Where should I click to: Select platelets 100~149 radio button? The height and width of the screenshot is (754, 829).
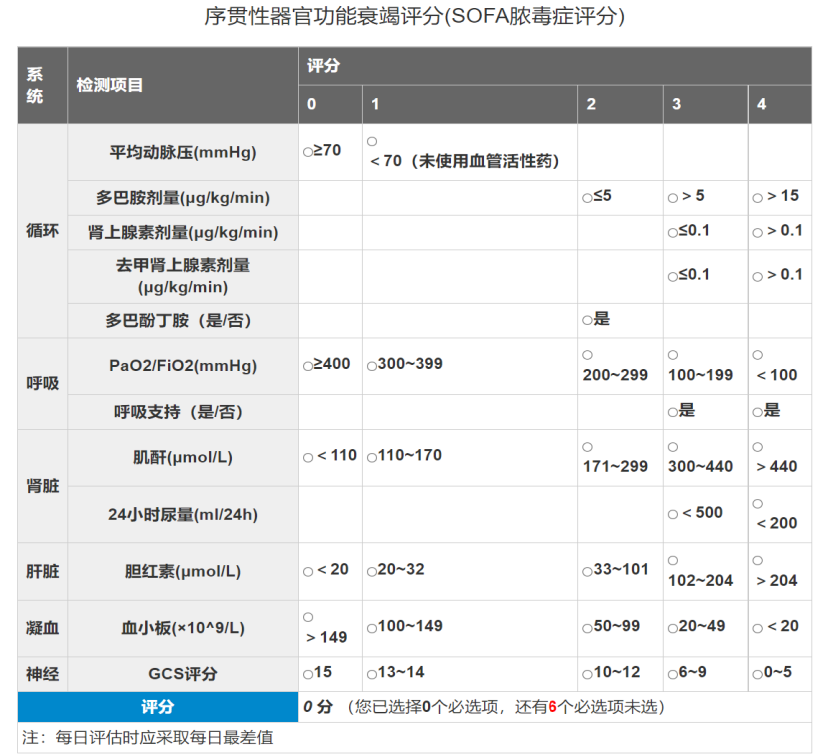click(372, 628)
